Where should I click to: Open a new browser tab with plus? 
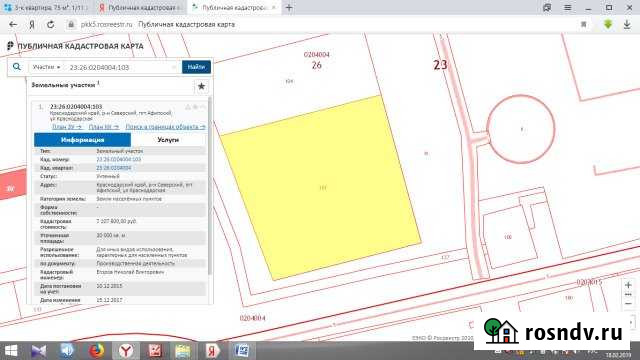289,7
